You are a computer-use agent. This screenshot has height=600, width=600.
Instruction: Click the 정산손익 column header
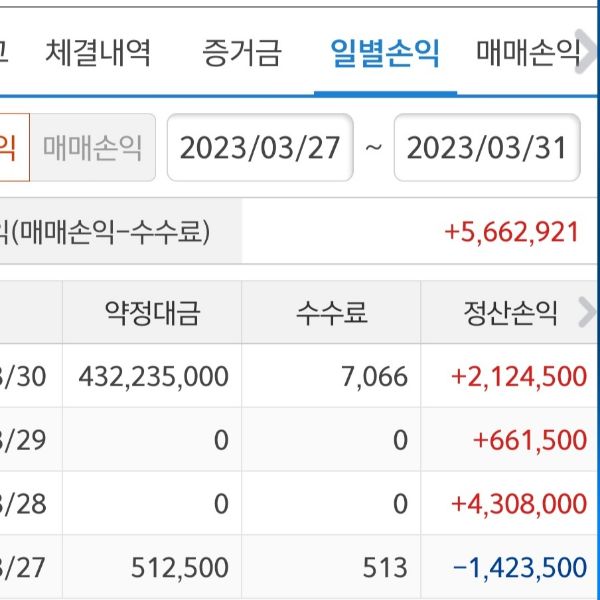(x=502, y=314)
